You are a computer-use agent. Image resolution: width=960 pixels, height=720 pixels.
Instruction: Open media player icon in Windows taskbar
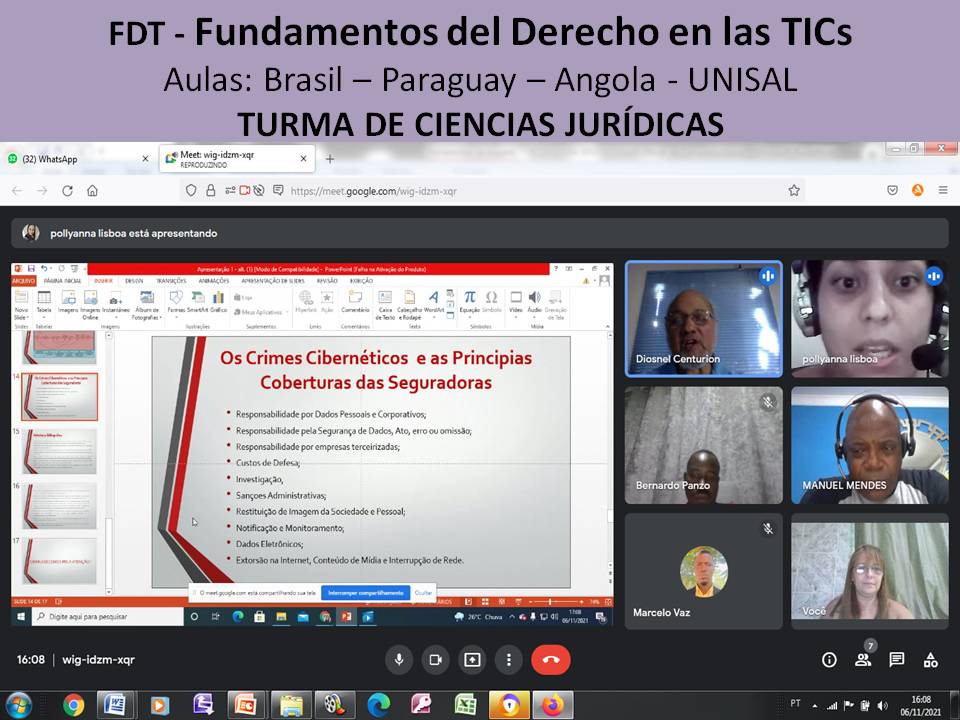coord(159,705)
